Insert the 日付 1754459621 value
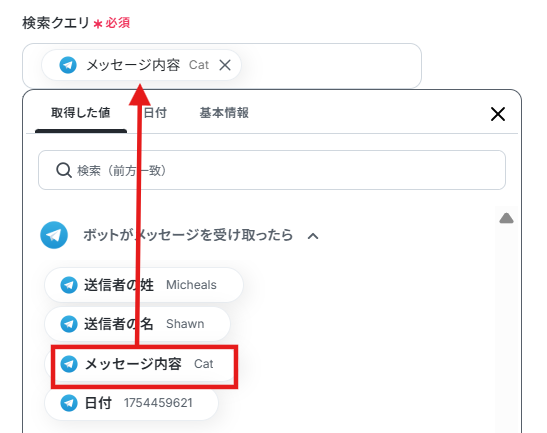The width and height of the screenshot is (547, 433). pyautogui.click(x=132, y=403)
